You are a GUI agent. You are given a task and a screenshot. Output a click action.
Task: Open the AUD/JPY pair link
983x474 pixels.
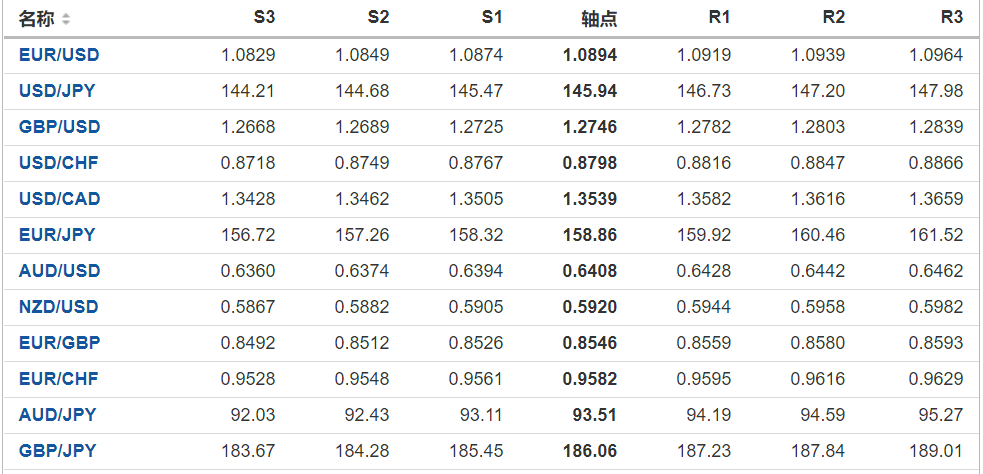coord(57,415)
